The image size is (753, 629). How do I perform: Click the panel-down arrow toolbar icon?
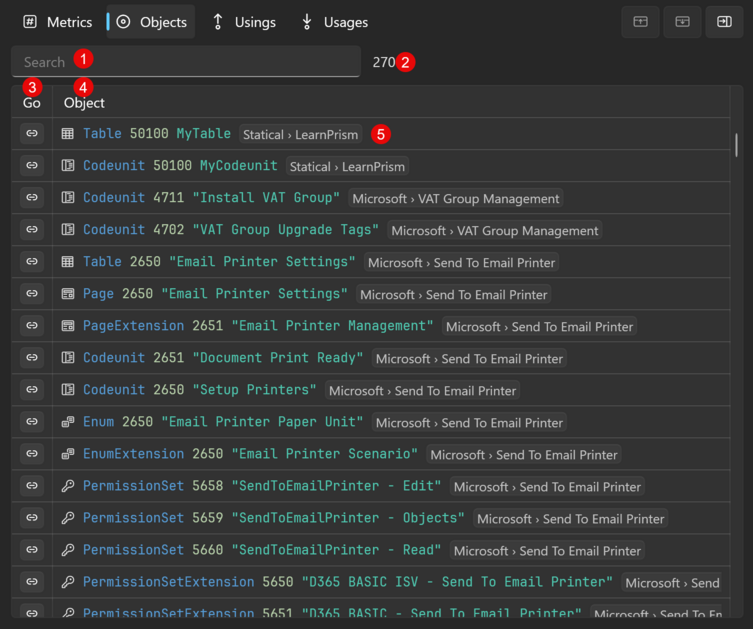(x=682, y=22)
